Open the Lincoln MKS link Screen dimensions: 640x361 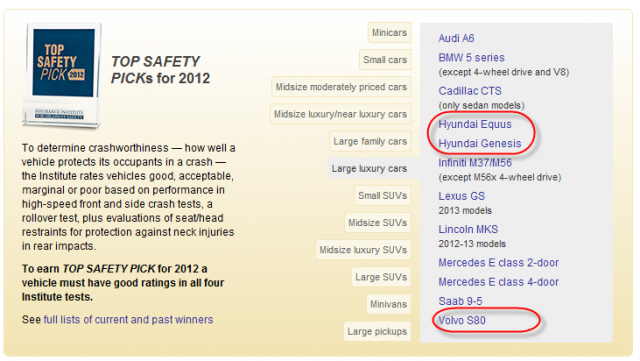click(468, 229)
